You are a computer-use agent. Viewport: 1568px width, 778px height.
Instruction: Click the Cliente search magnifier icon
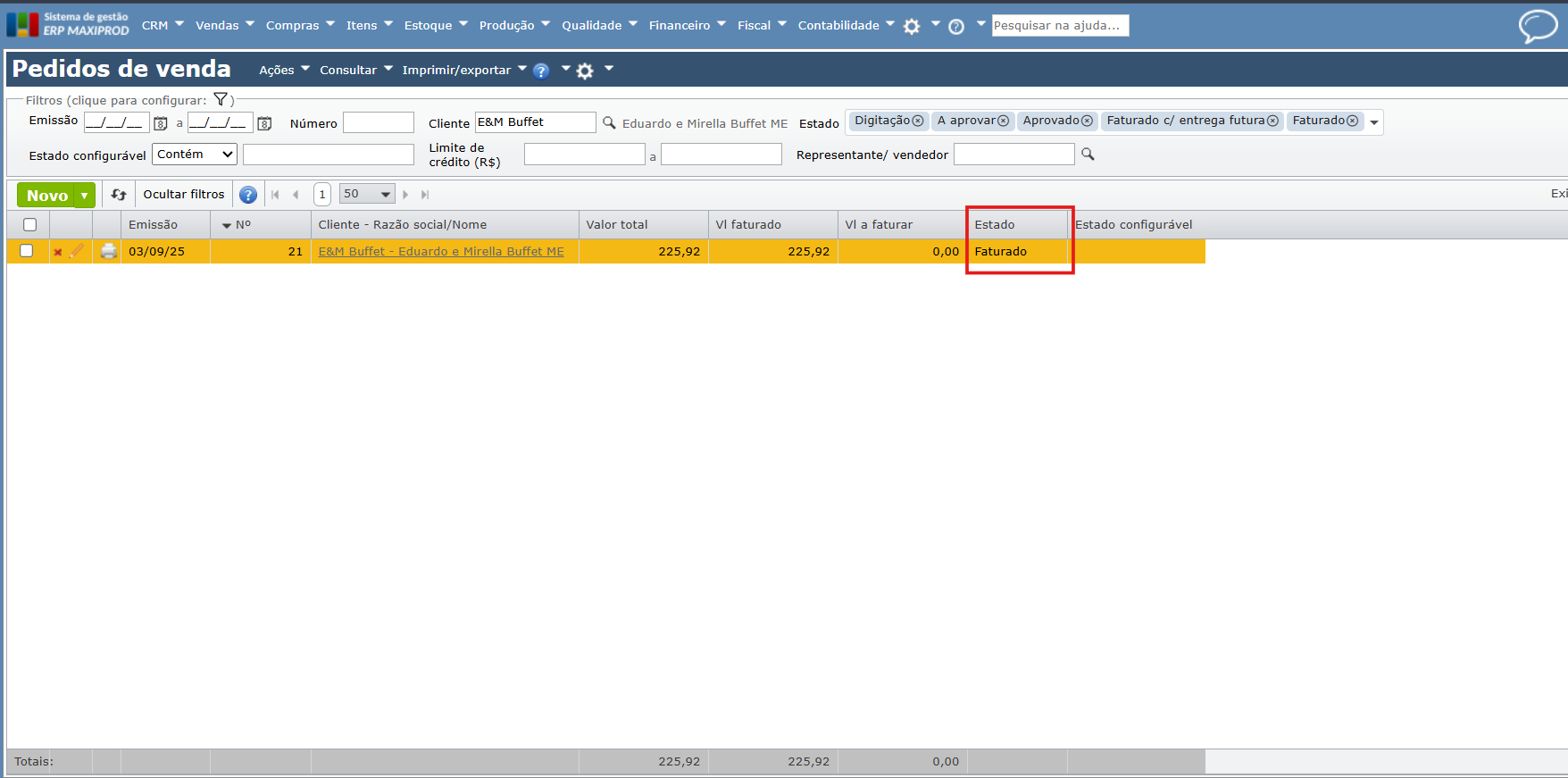coord(609,122)
